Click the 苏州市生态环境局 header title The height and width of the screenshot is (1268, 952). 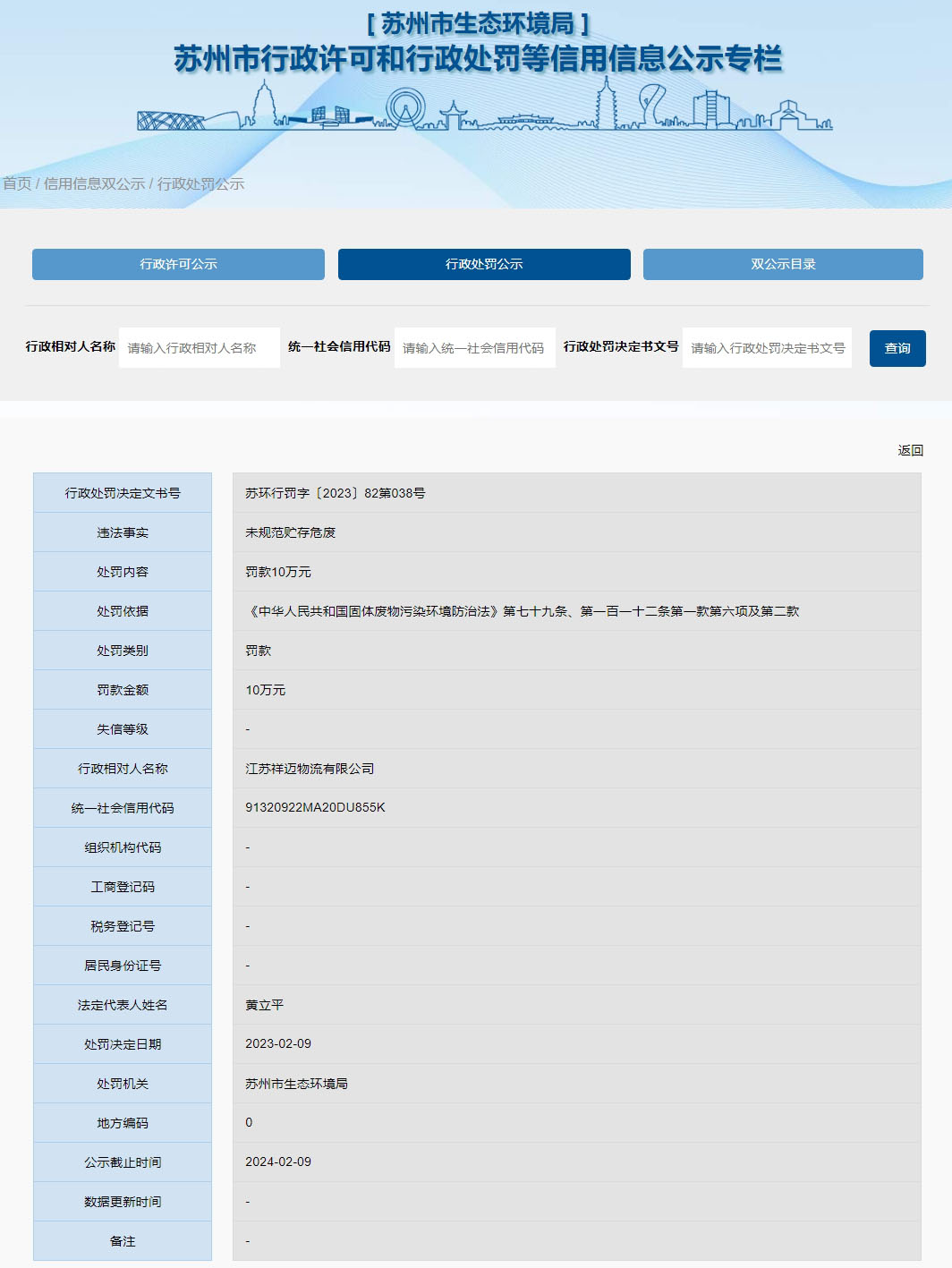[478, 23]
